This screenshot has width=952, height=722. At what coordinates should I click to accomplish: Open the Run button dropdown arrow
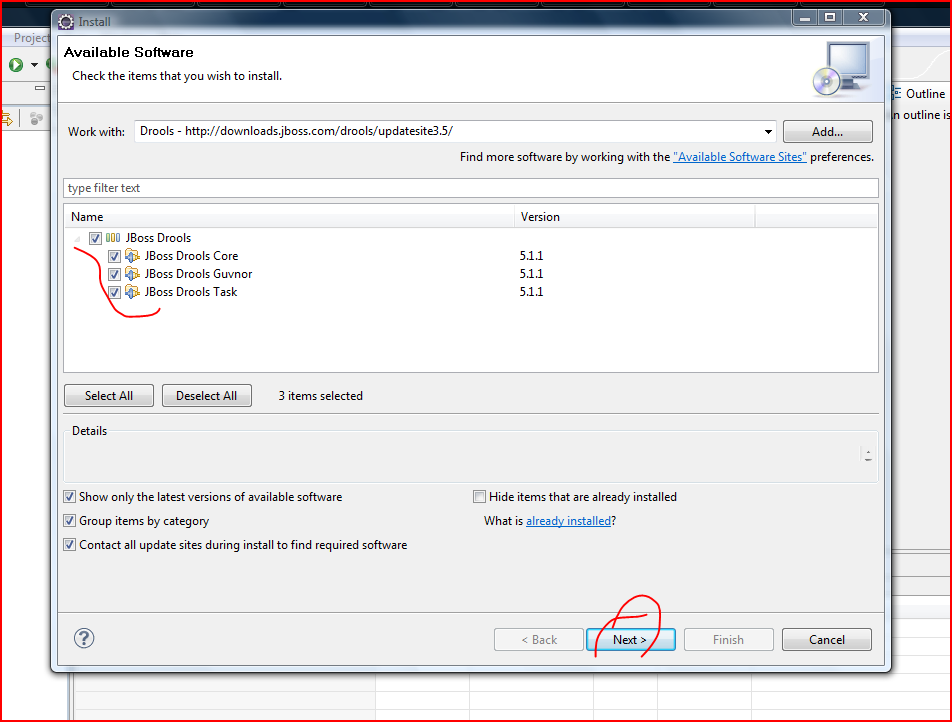coord(35,65)
